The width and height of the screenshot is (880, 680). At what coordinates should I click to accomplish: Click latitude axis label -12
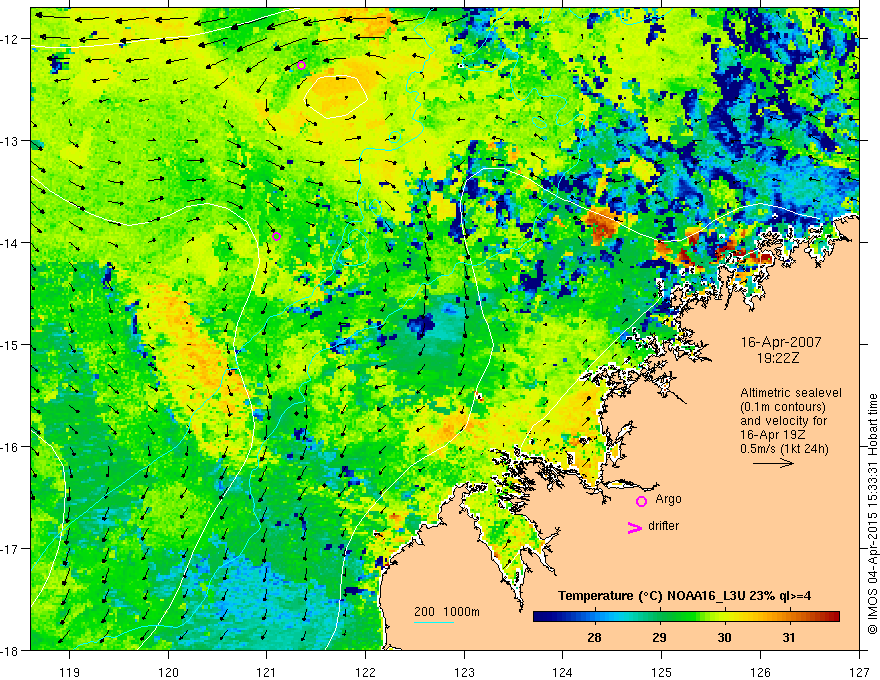tap(11, 39)
